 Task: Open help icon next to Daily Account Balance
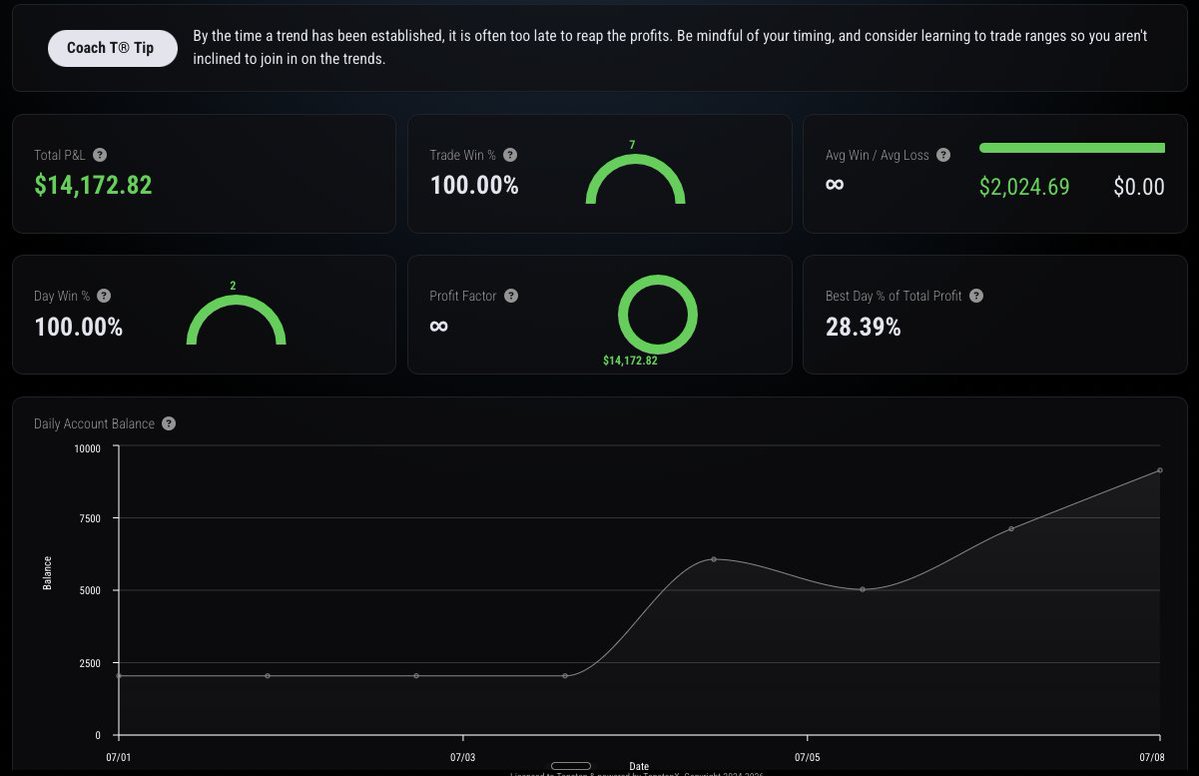point(169,424)
